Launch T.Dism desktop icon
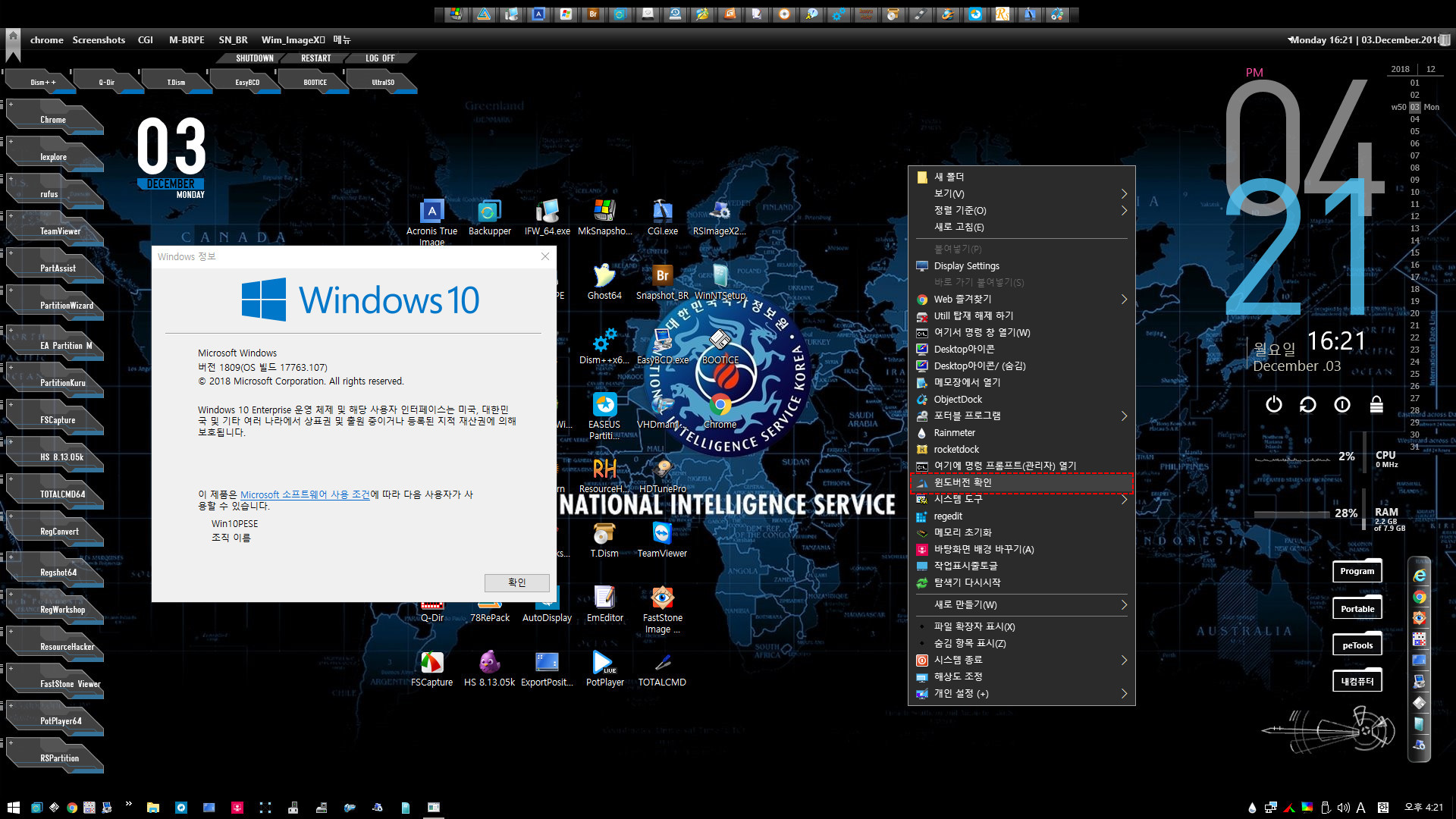Screen dimensions: 1456x819 click(x=604, y=540)
